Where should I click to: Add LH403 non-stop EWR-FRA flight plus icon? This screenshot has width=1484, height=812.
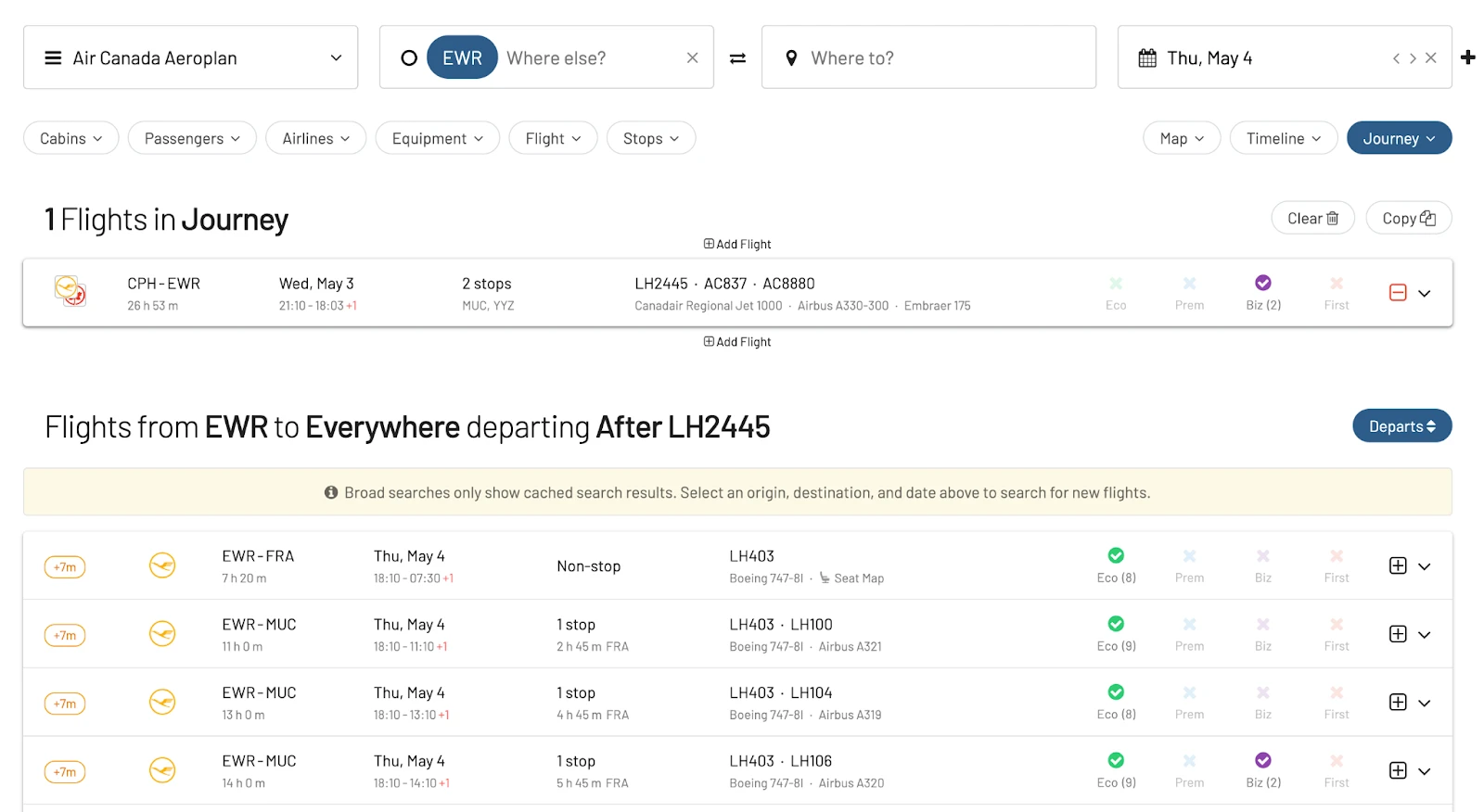click(x=1398, y=565)
